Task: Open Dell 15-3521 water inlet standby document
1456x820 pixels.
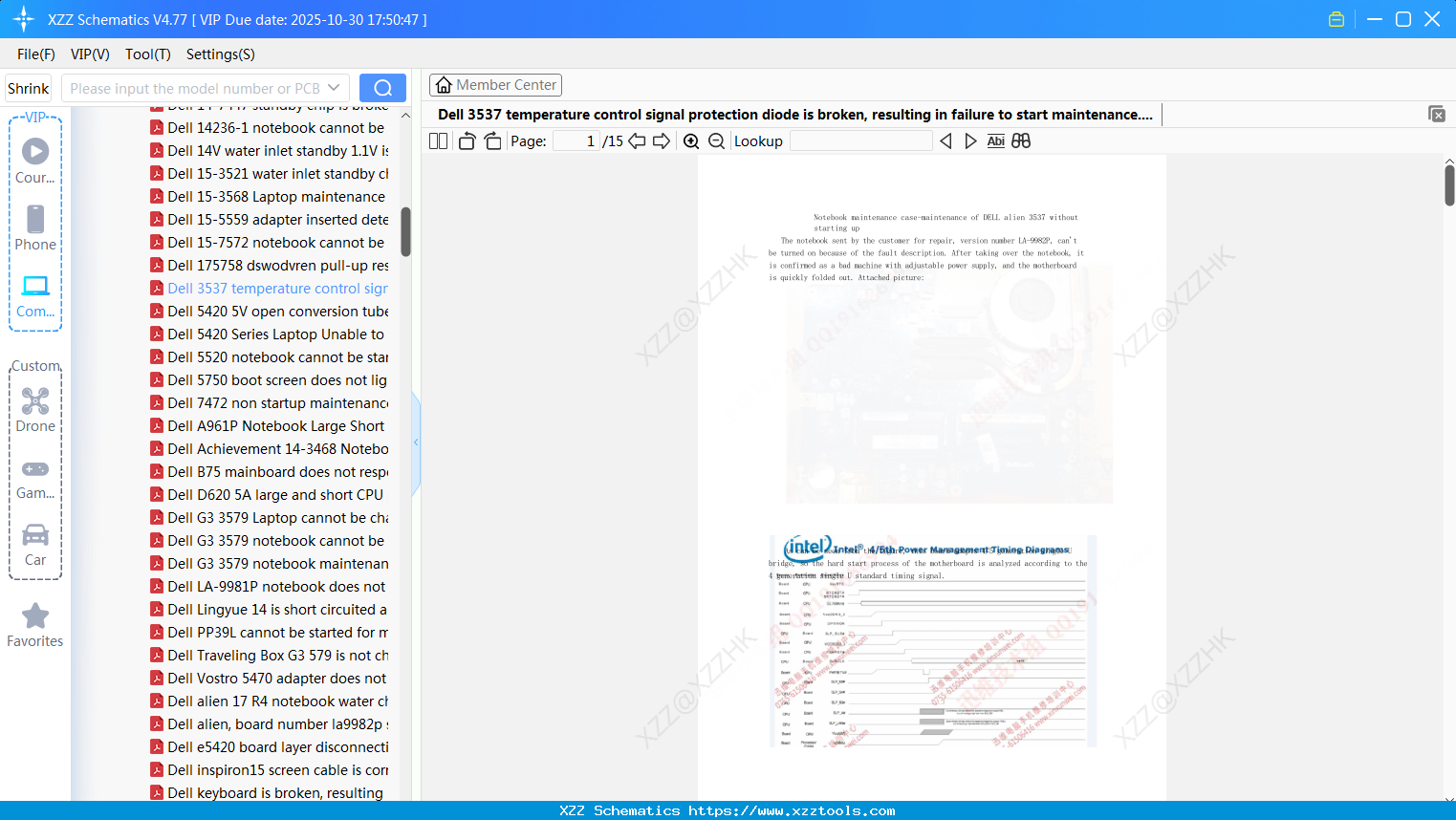Action: click(278, 173)
